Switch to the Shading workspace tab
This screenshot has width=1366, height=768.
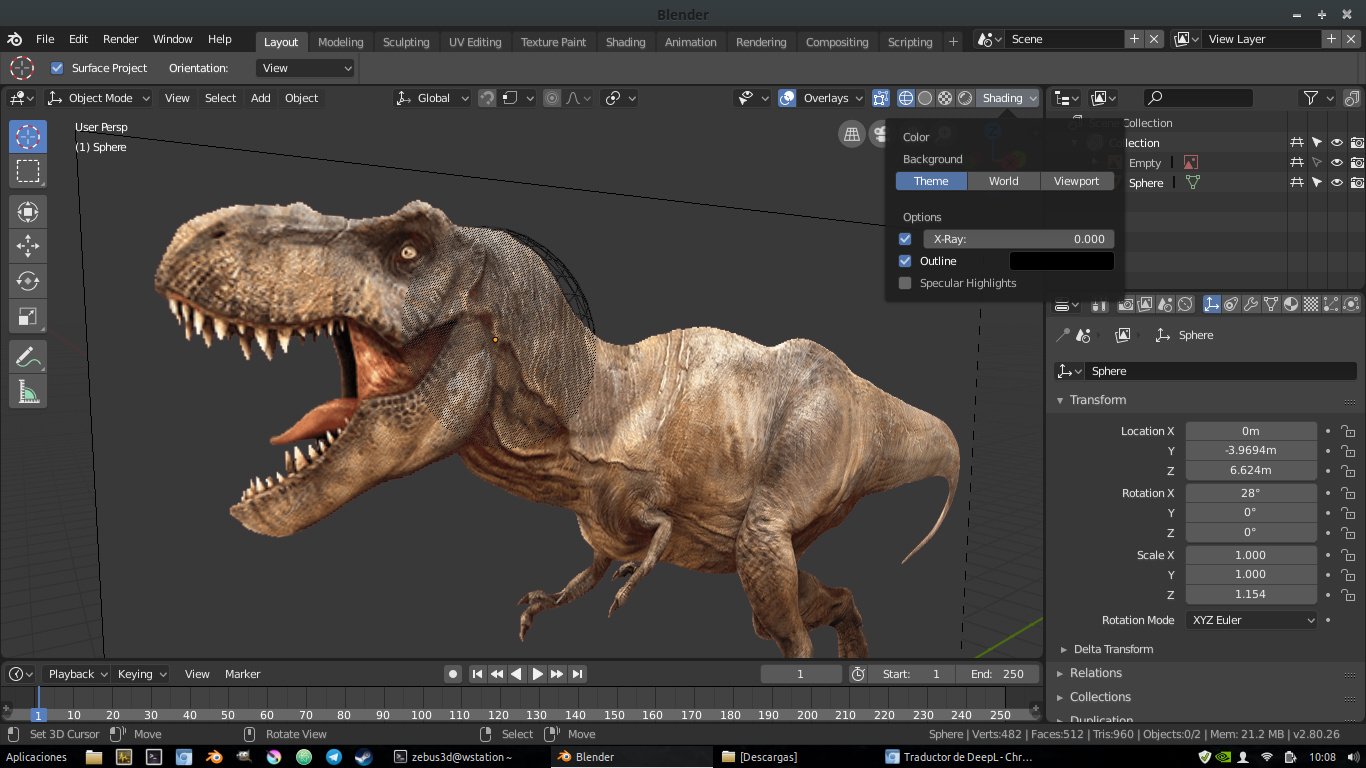point(625,42)
